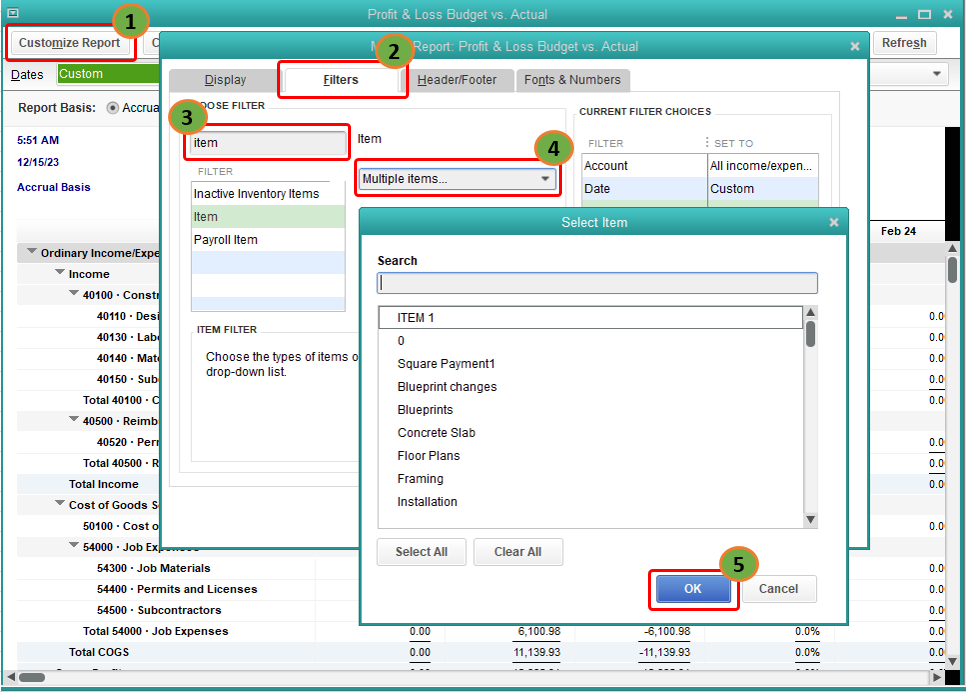Click the Feb 24 column header
This screenshot has height=692, width=966.
[898, 231]
